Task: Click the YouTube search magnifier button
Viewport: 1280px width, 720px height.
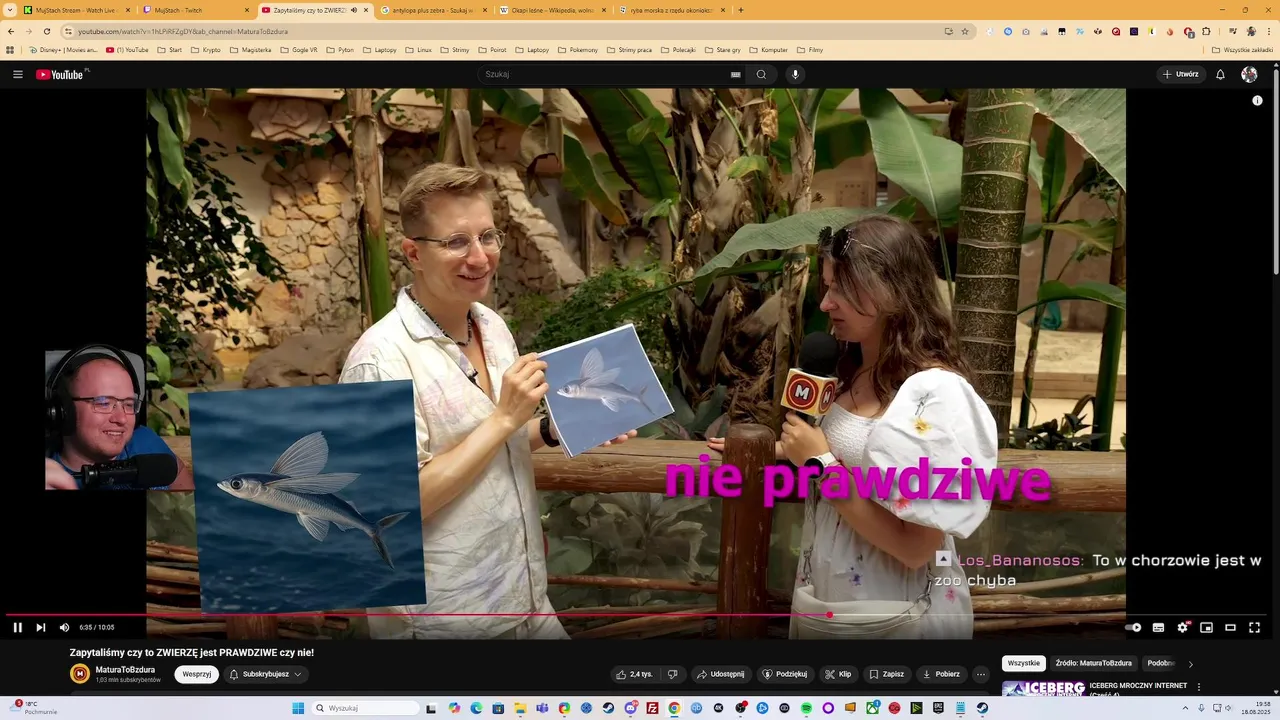Action: point(761,74)
